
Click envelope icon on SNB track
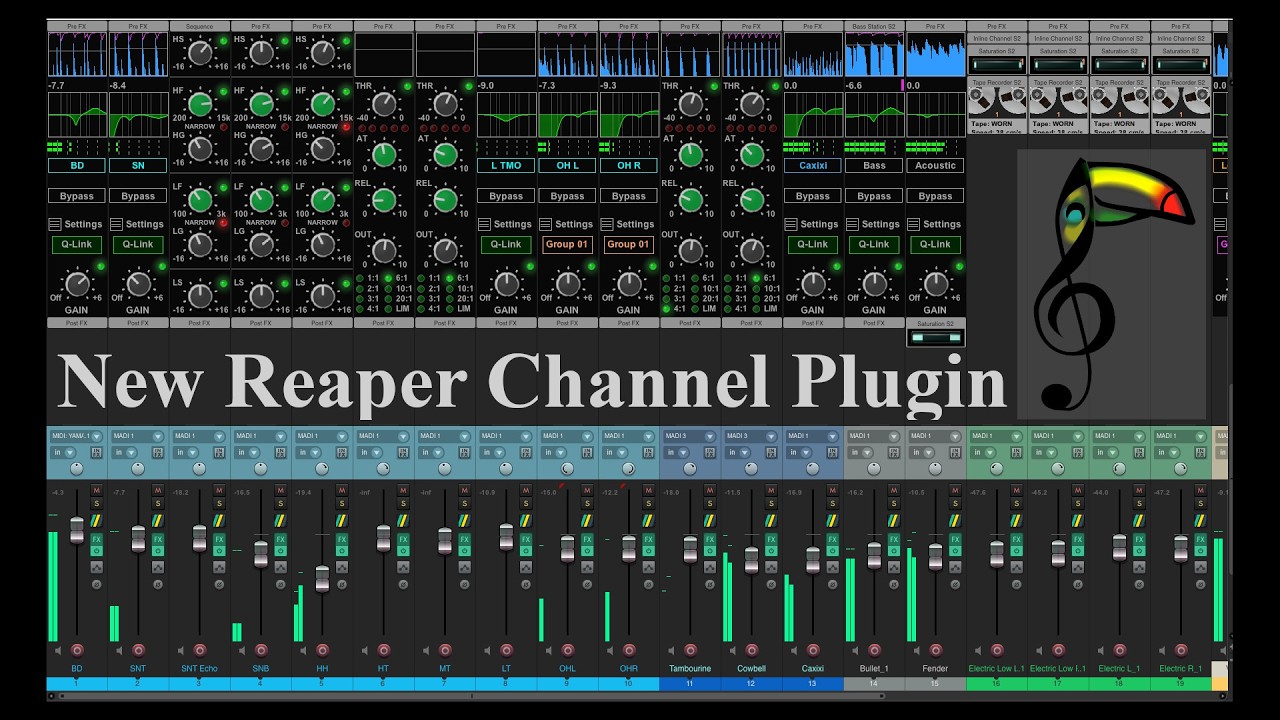[x=281, y=567]
